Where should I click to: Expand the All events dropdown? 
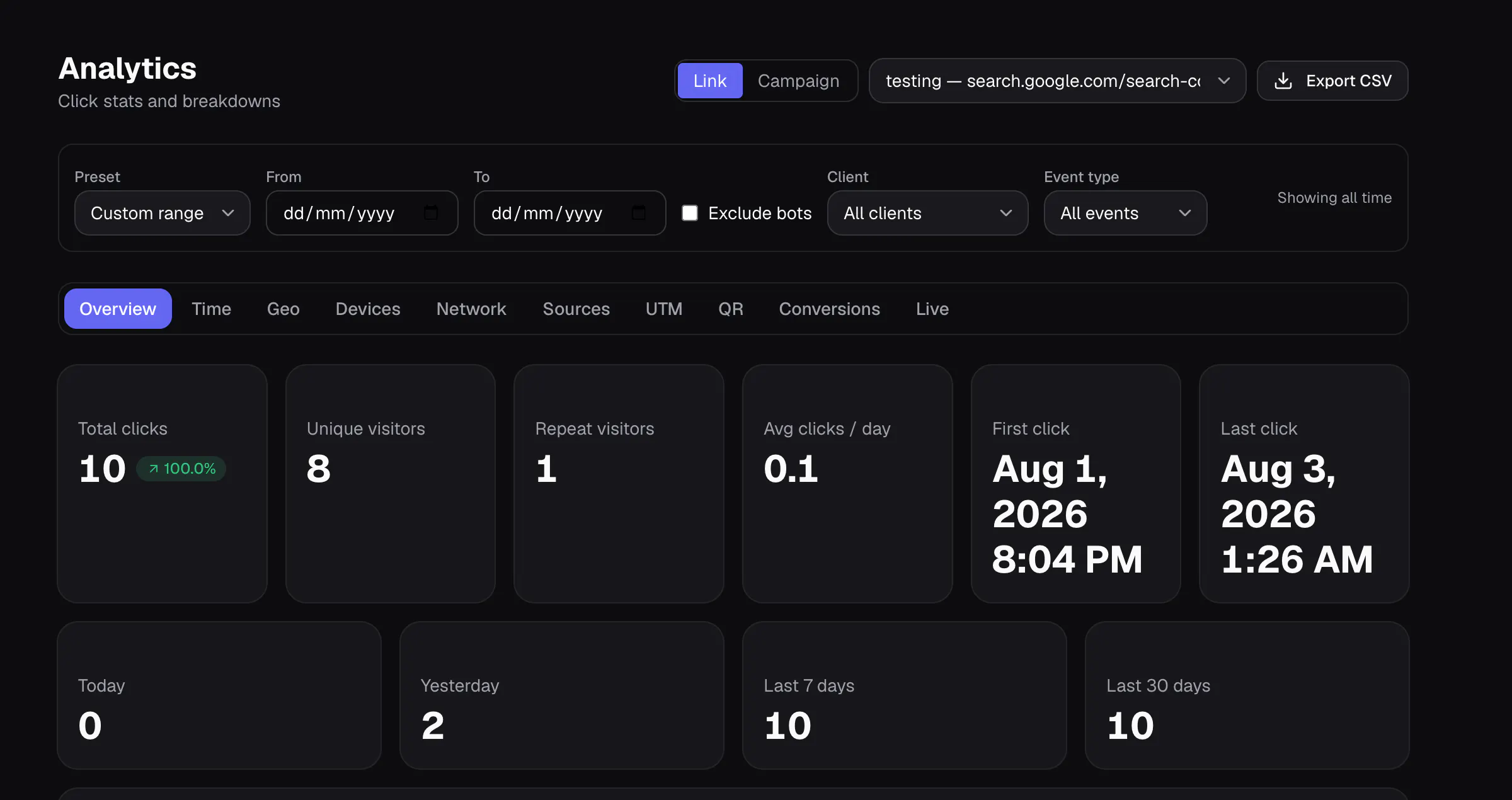1125,213
